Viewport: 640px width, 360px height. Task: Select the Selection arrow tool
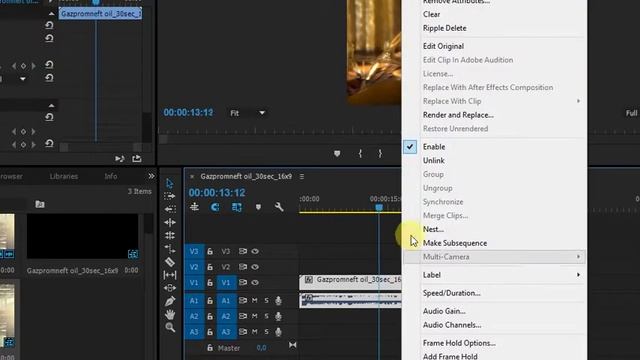tap(169, 183)
